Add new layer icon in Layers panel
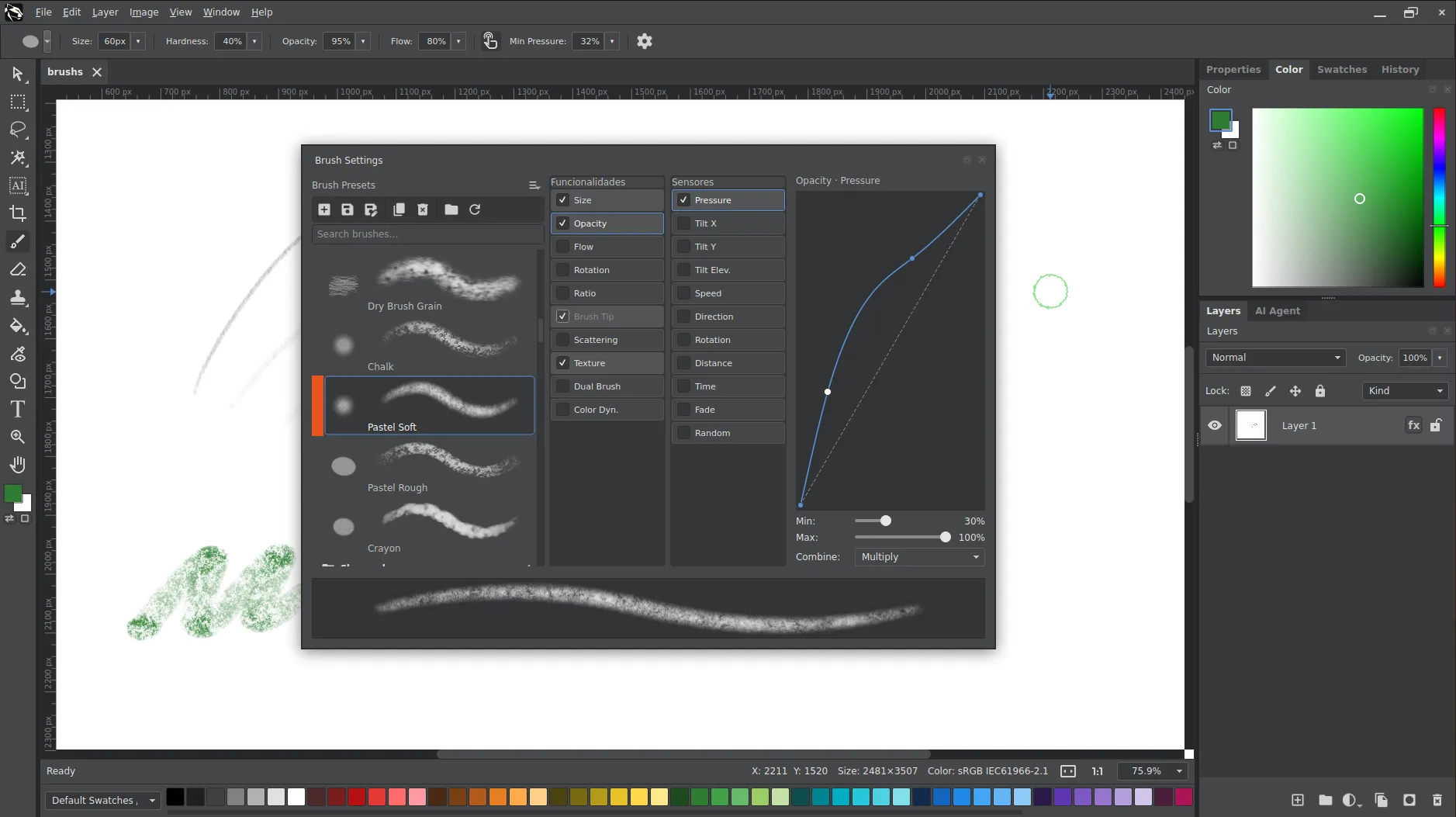Screen dimensions: 1456x817 coord(1298,800)
